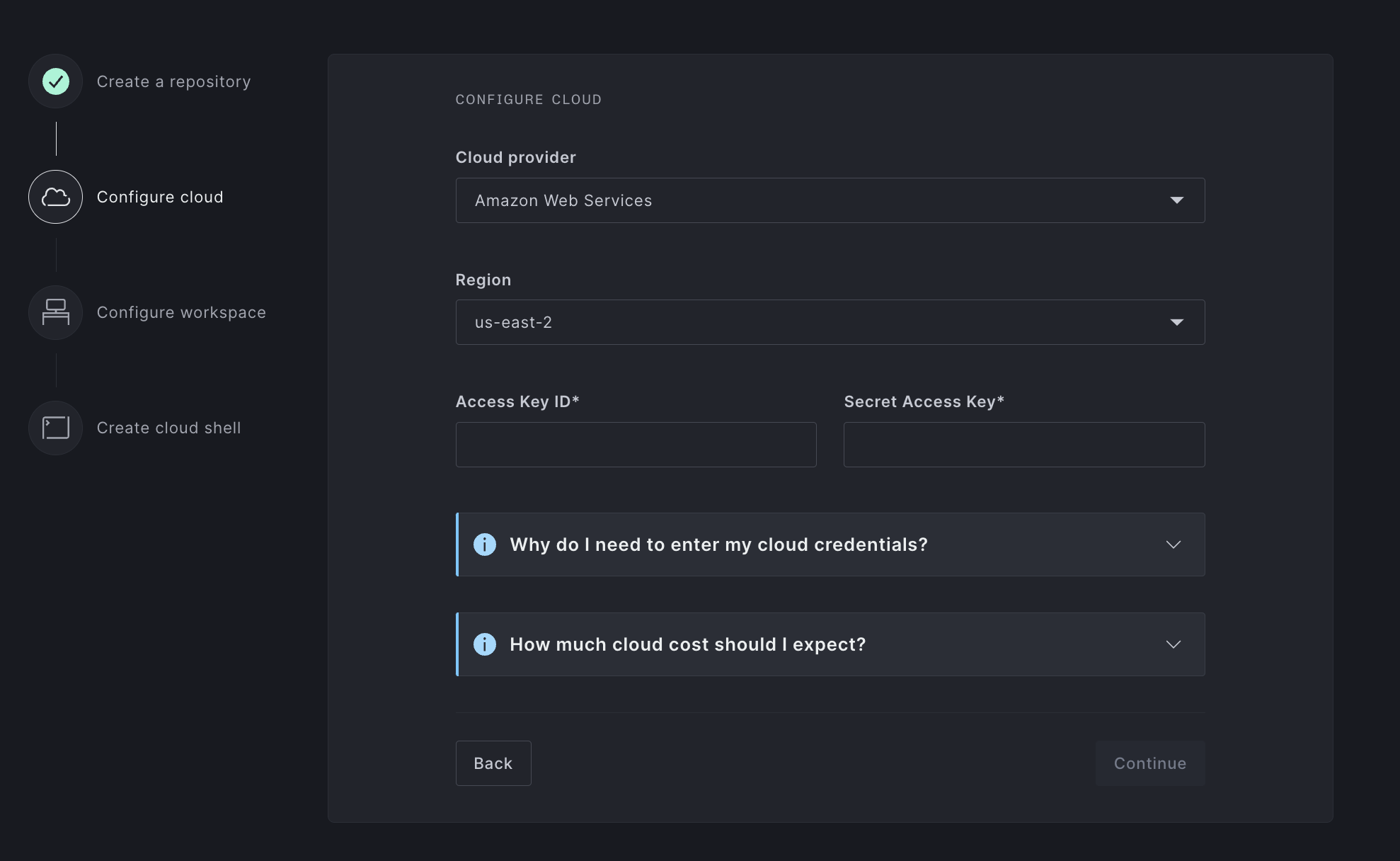
Task: Click the info icon beside cloud credentials question
Action: (484, 544)
